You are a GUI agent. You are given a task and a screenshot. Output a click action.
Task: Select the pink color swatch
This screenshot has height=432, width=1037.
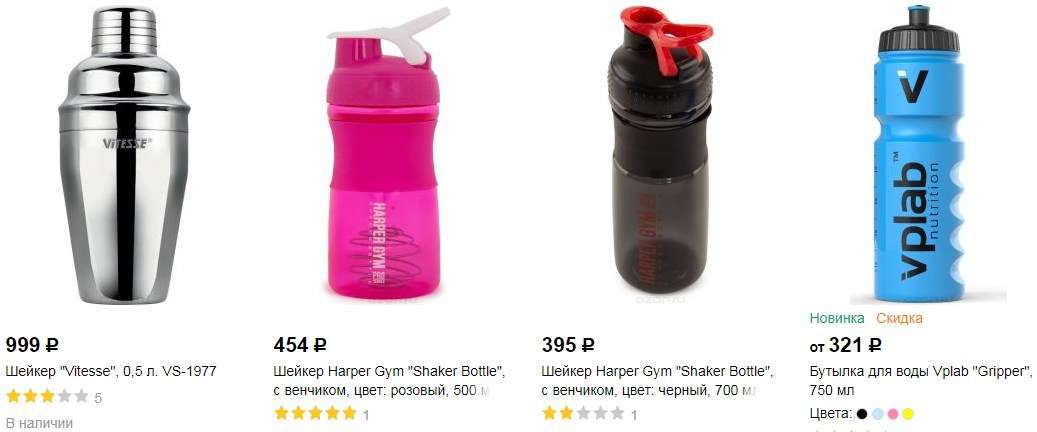893,414
